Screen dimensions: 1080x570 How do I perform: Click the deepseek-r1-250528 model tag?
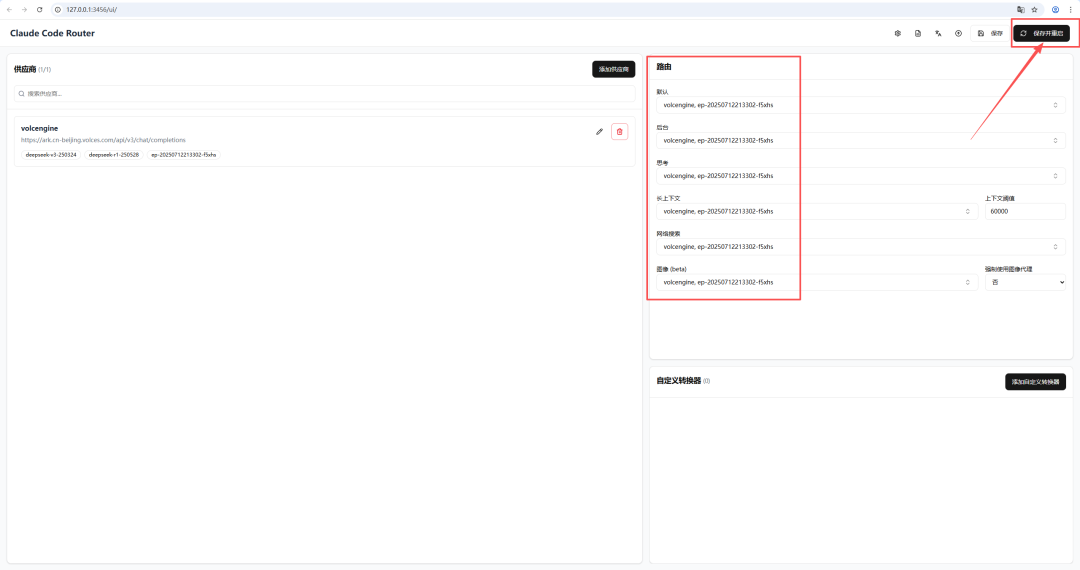[x=114, y=155]
